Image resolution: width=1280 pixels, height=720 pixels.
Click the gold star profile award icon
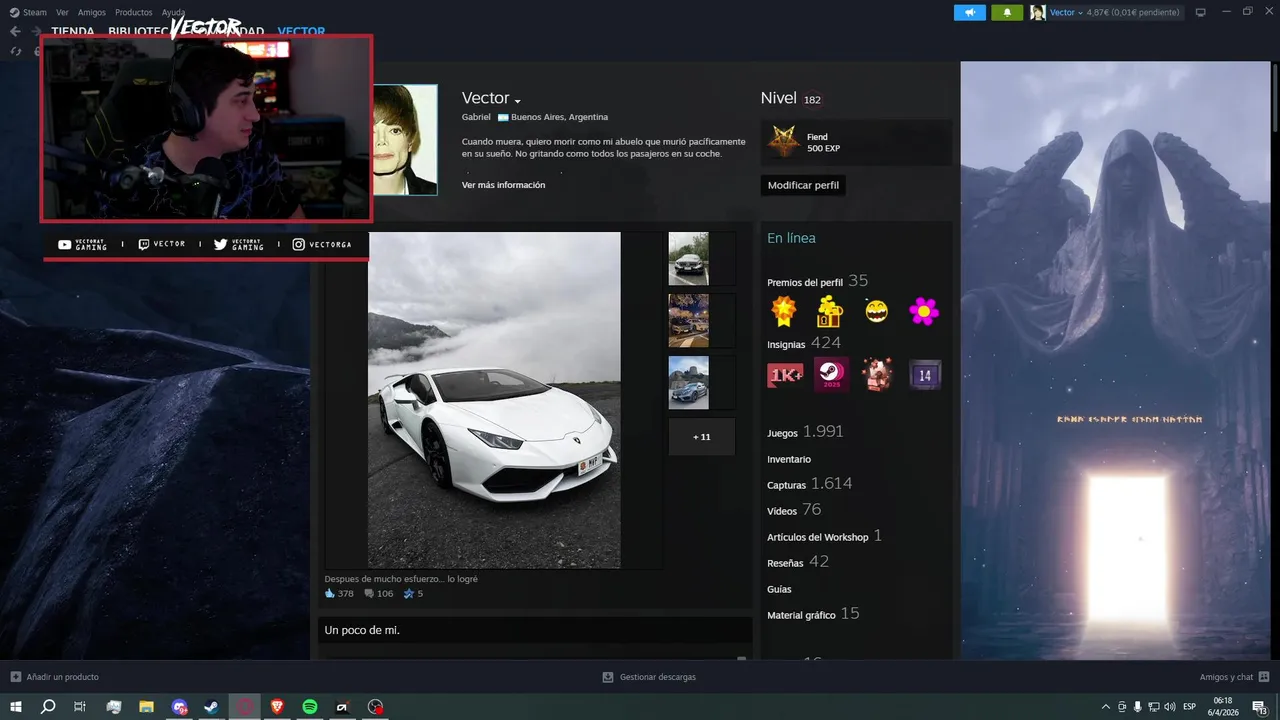pos(784,311)
